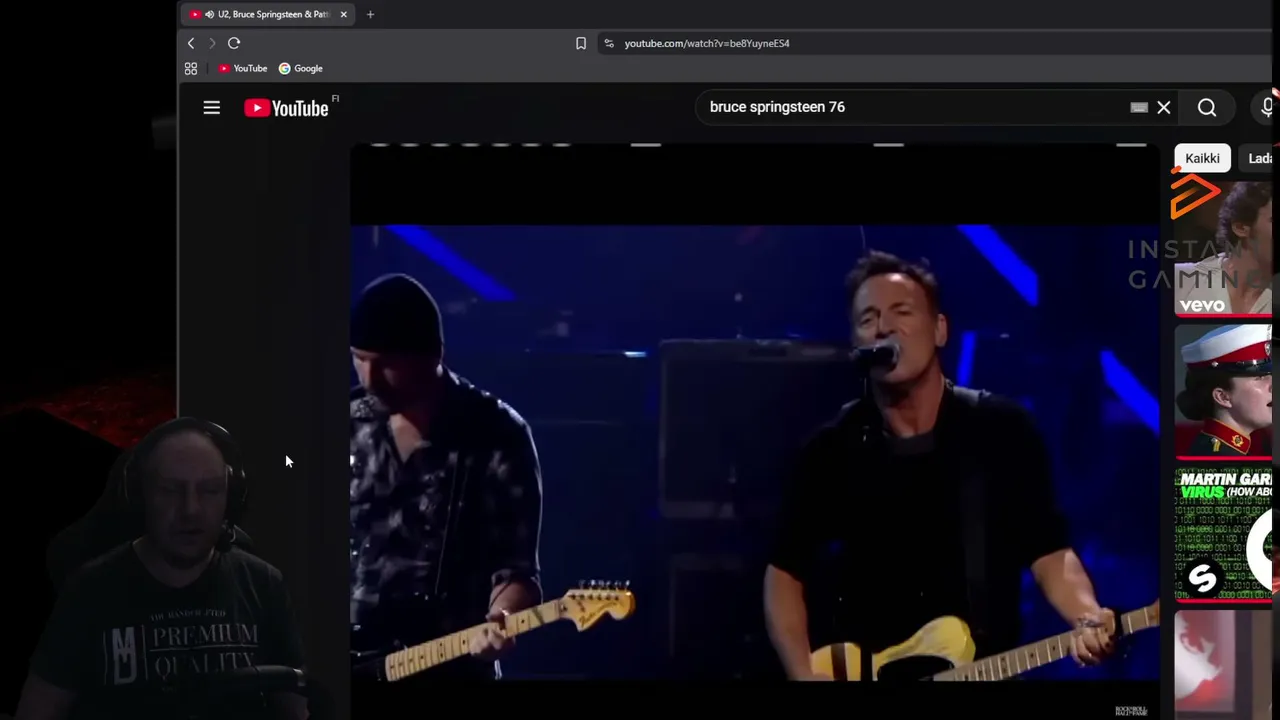View site information icon beside the URL

609,43
